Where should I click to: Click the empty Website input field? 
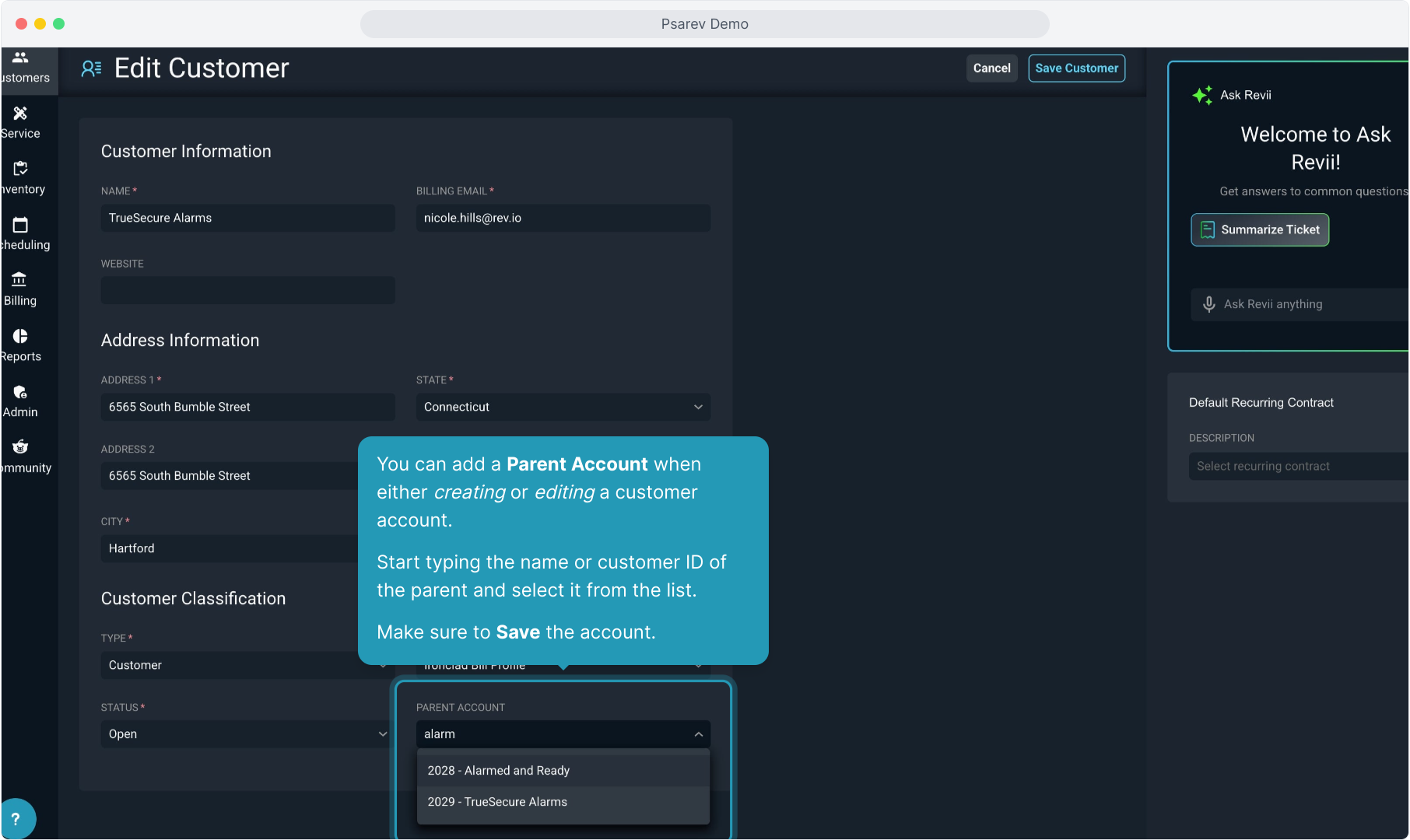(247, 290)
